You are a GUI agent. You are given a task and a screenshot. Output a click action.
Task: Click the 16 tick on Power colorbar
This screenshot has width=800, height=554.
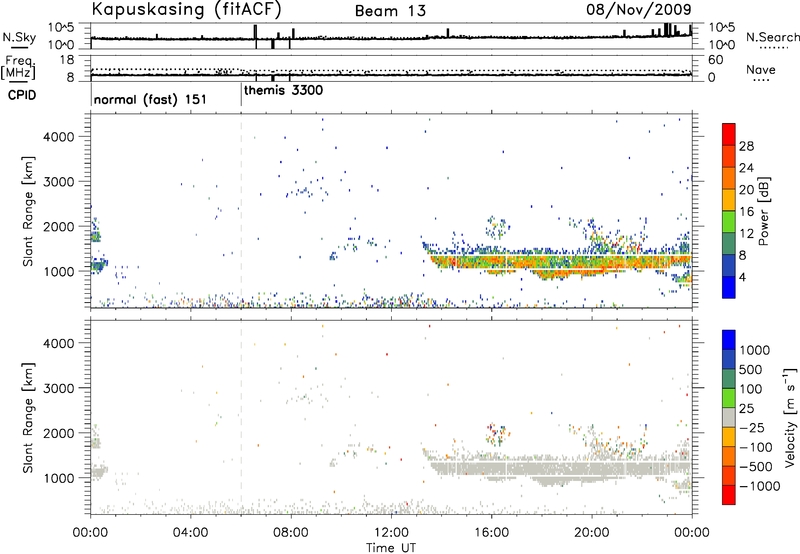coord(746,212)
